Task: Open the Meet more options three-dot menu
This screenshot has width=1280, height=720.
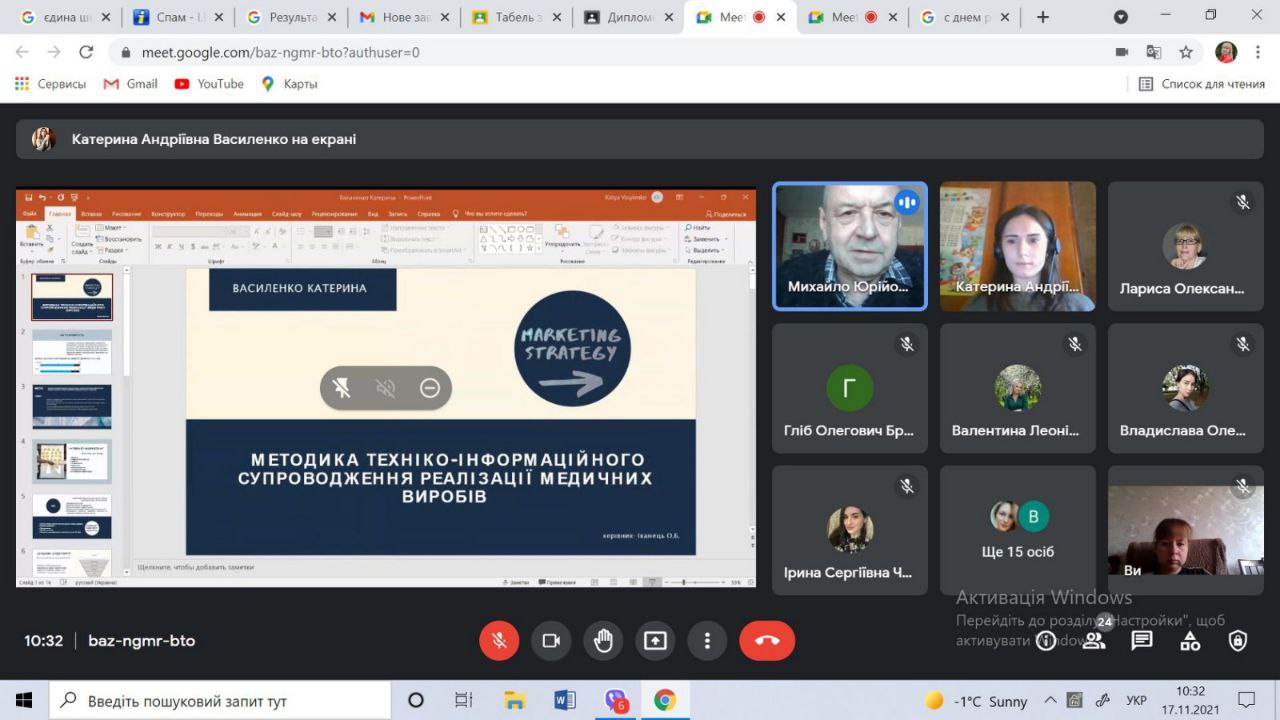Action: tap(707, 641)
